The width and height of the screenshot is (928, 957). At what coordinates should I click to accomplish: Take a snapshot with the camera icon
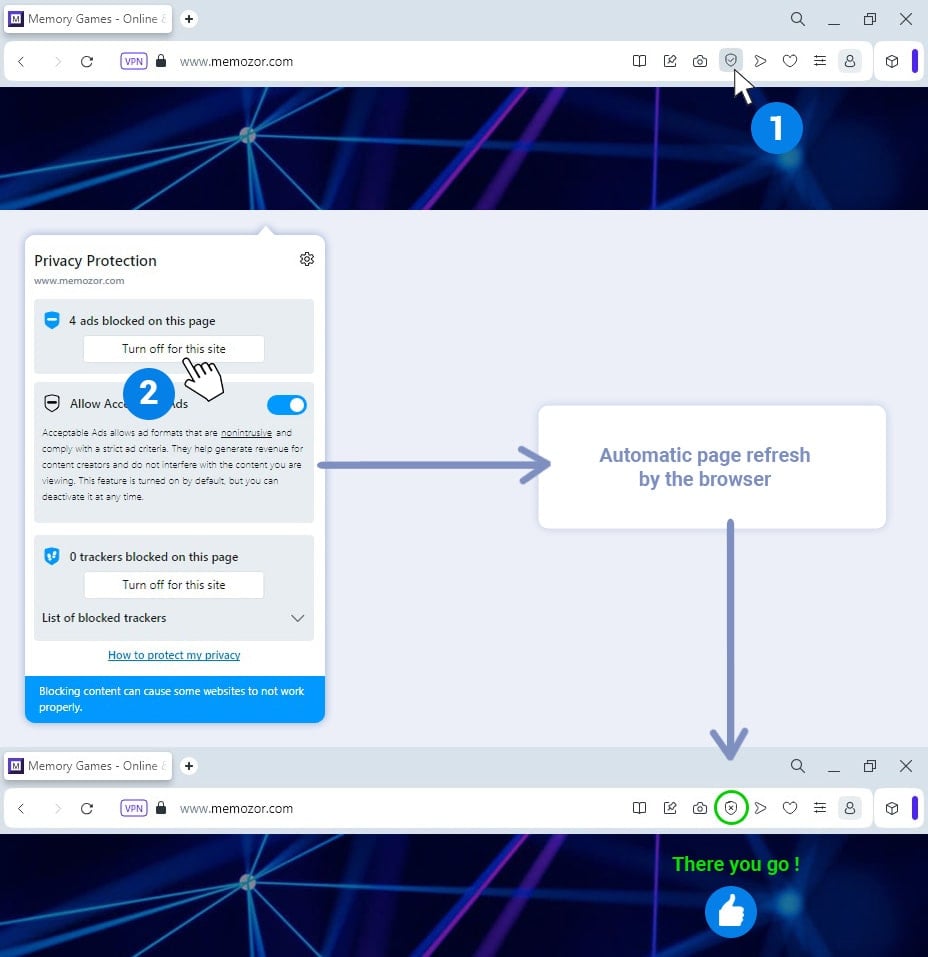700,61
